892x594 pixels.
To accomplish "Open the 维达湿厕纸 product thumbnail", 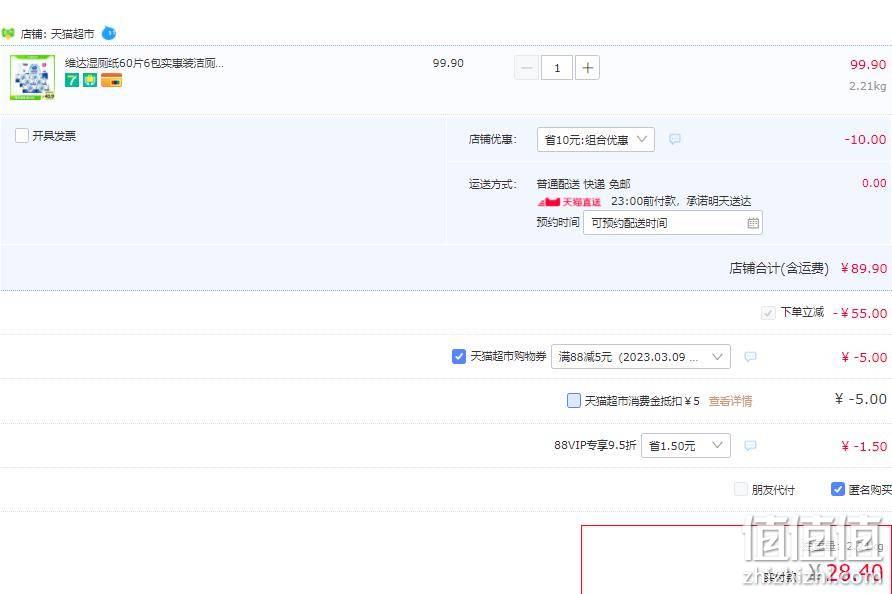I will tap(32, 77).
